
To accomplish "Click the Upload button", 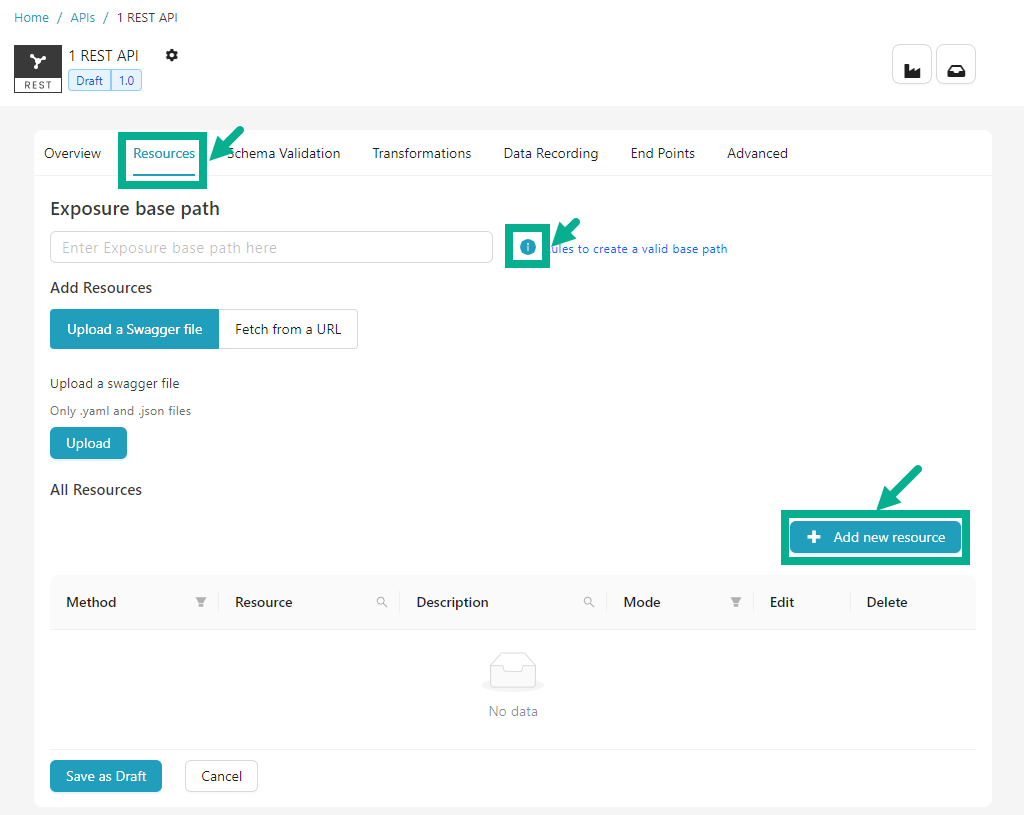I will coord(88,443).
